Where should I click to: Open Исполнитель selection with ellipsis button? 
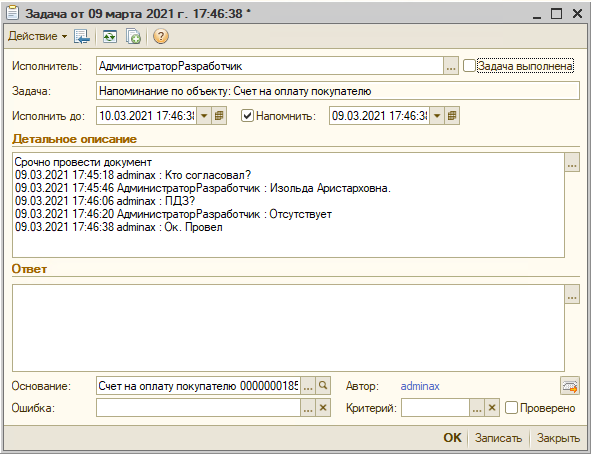coord(450,66)
